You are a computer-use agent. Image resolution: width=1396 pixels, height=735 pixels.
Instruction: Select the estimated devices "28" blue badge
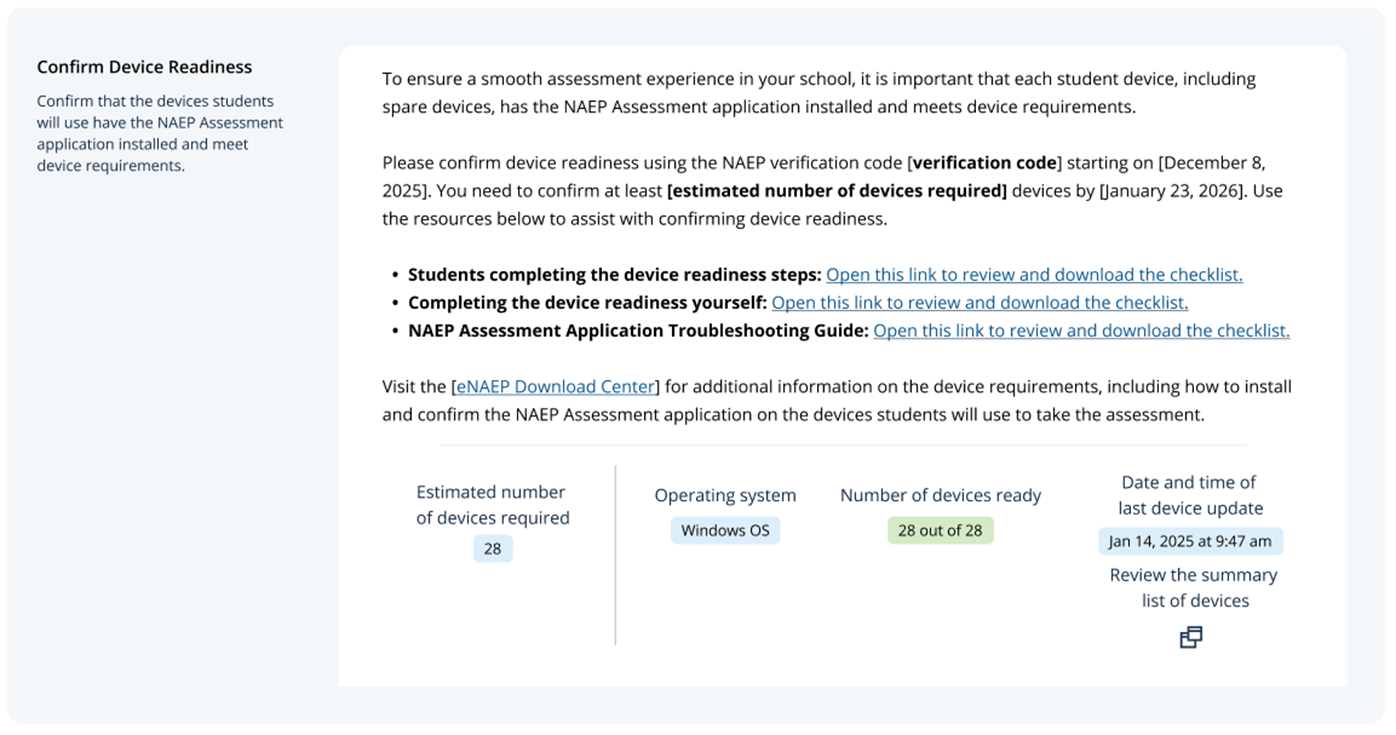pyautogui.click(x=492, y=549)
